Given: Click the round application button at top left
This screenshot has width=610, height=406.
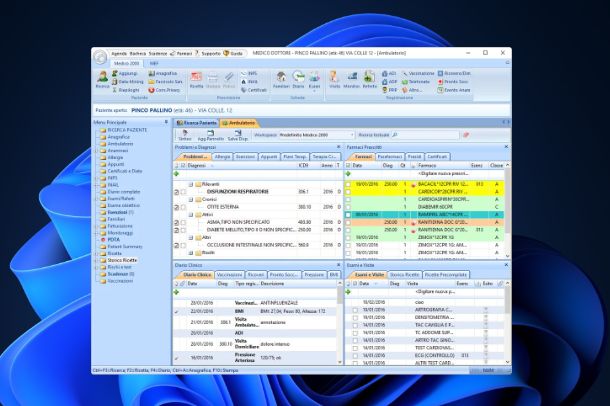Looking at the screenshot, I should [x=100, y=57].
